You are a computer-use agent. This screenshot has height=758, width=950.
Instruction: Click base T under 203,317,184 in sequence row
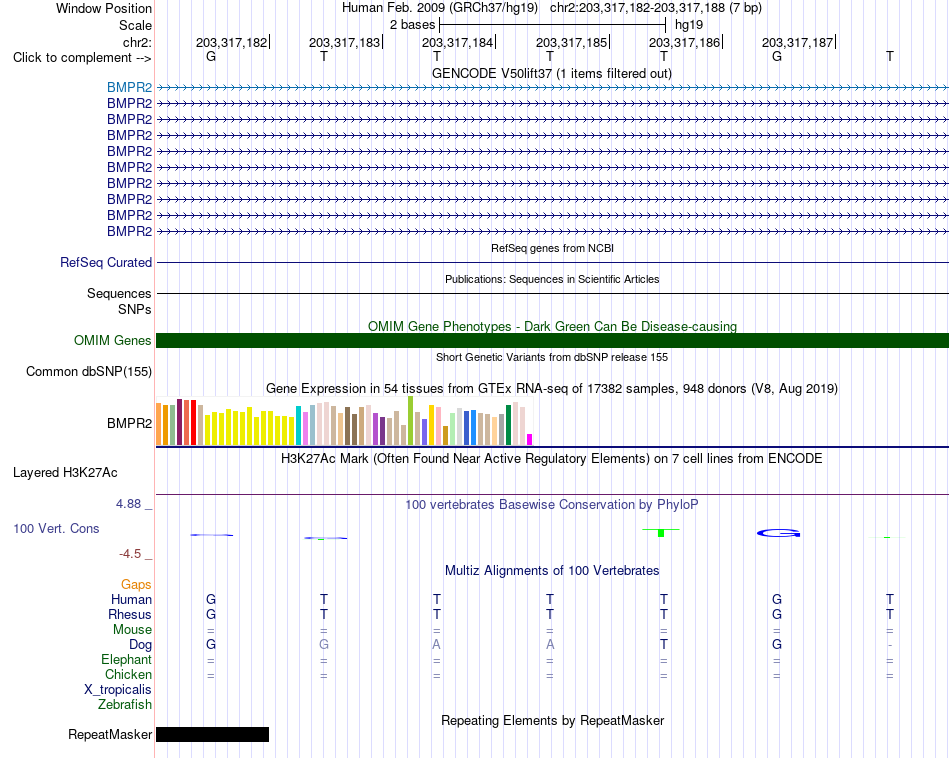[x=437, y=56]
